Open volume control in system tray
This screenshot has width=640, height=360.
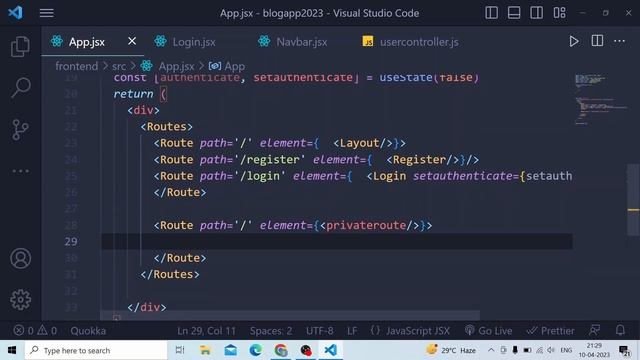pyautogui.click(x=551, y=350)
